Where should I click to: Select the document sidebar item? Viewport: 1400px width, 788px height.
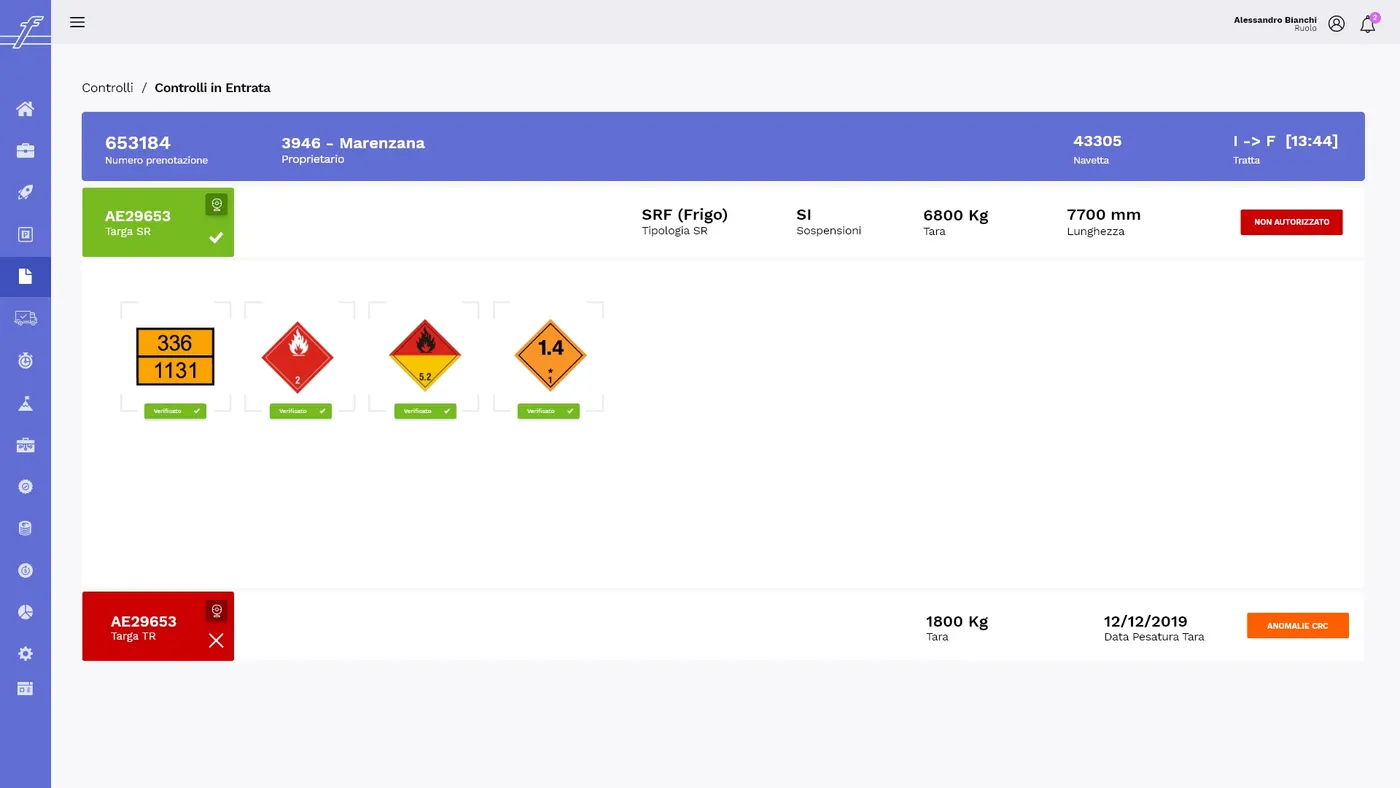(x=25, y=277)
